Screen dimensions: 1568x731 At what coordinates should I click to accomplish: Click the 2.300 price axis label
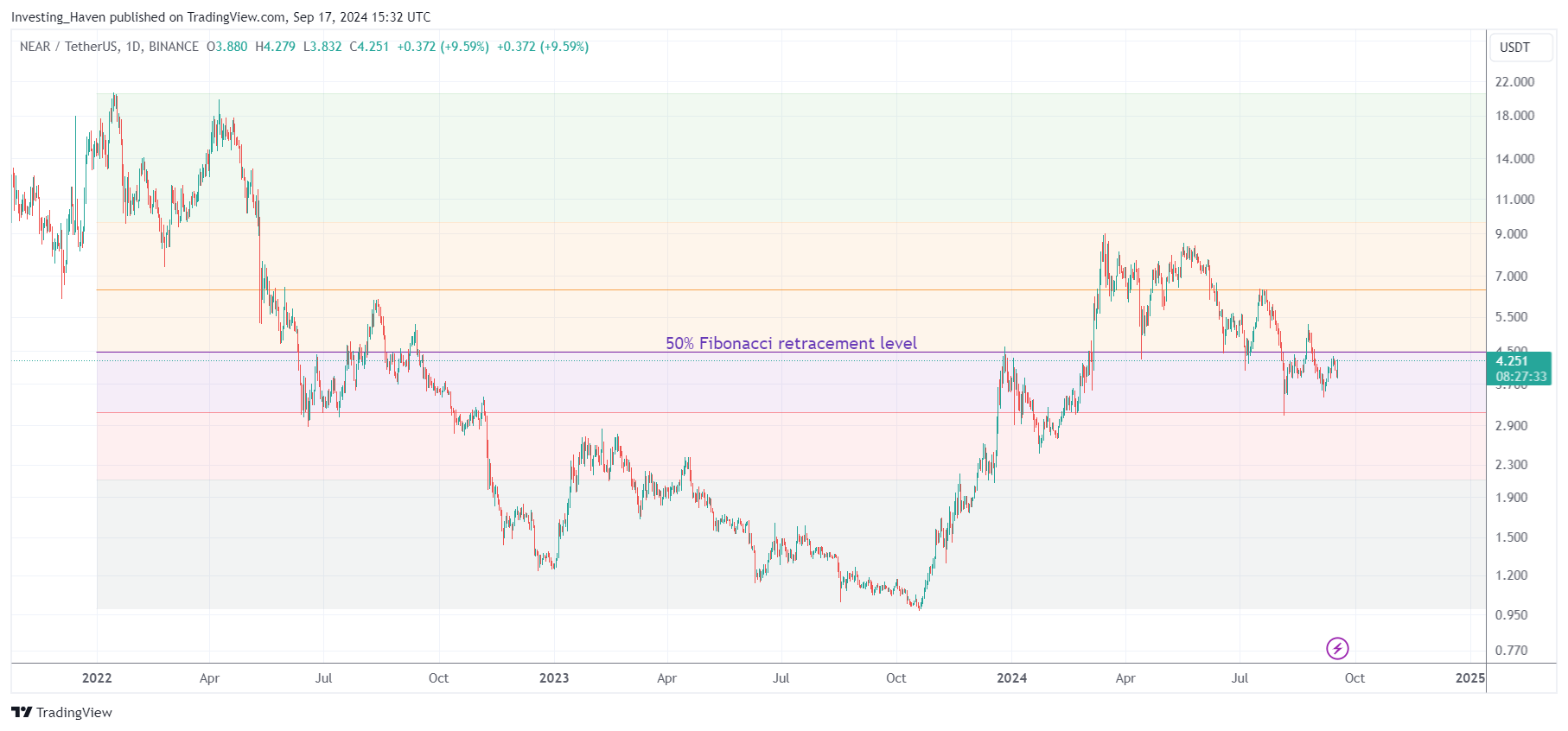coord(1512,465)
